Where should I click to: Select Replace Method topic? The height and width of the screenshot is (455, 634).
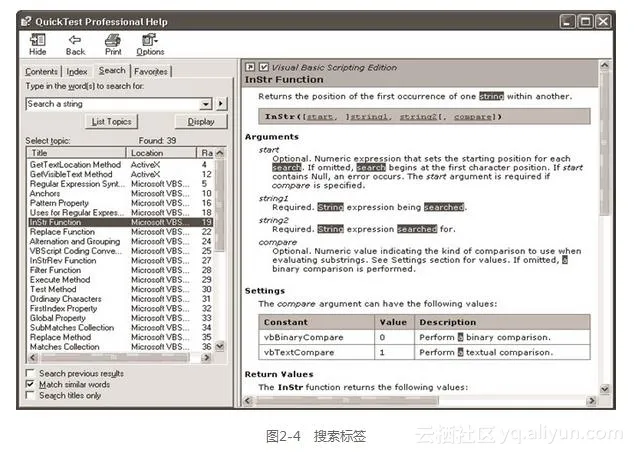coord(60,337)
